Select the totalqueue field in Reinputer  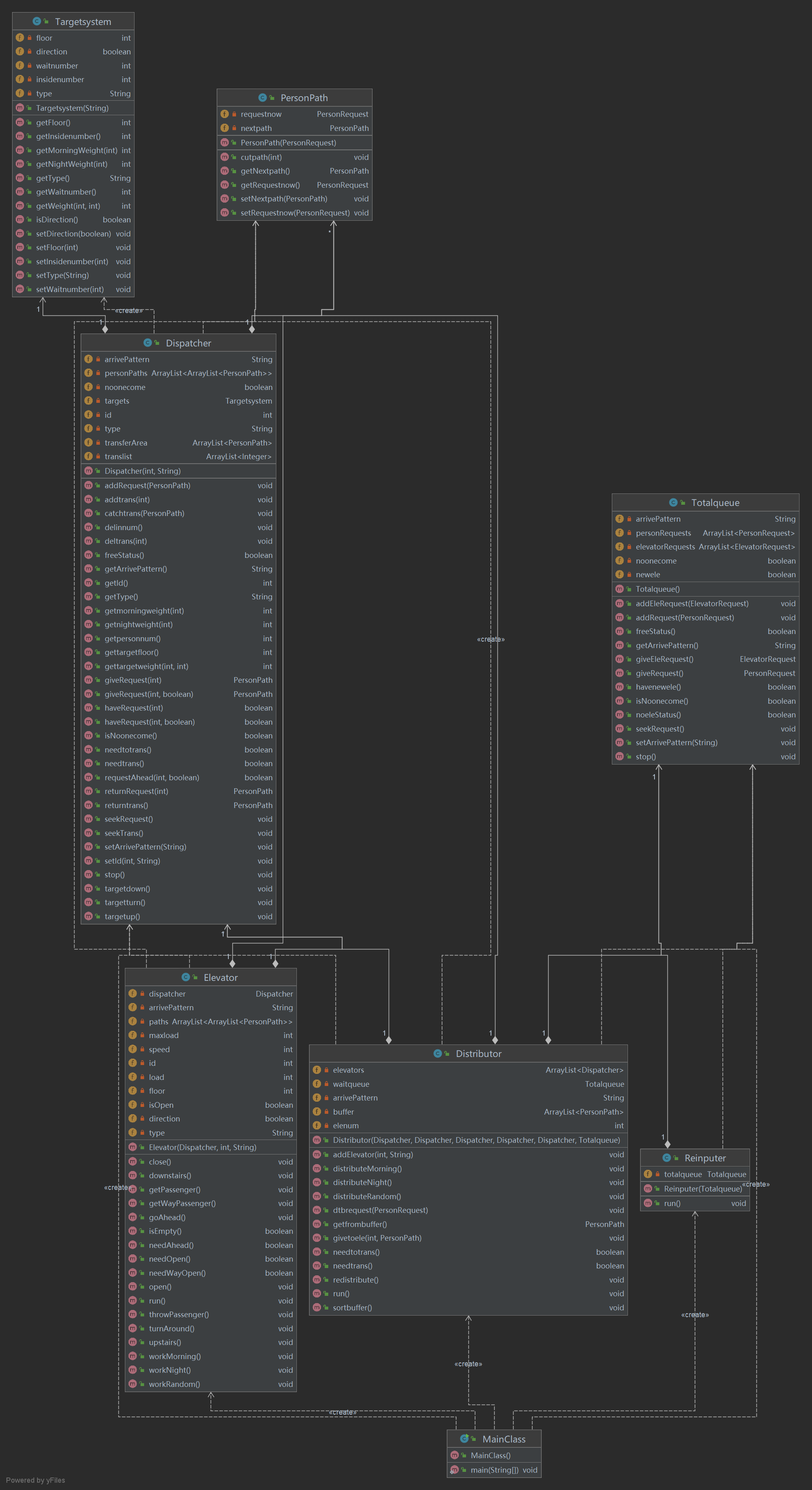682,1174
